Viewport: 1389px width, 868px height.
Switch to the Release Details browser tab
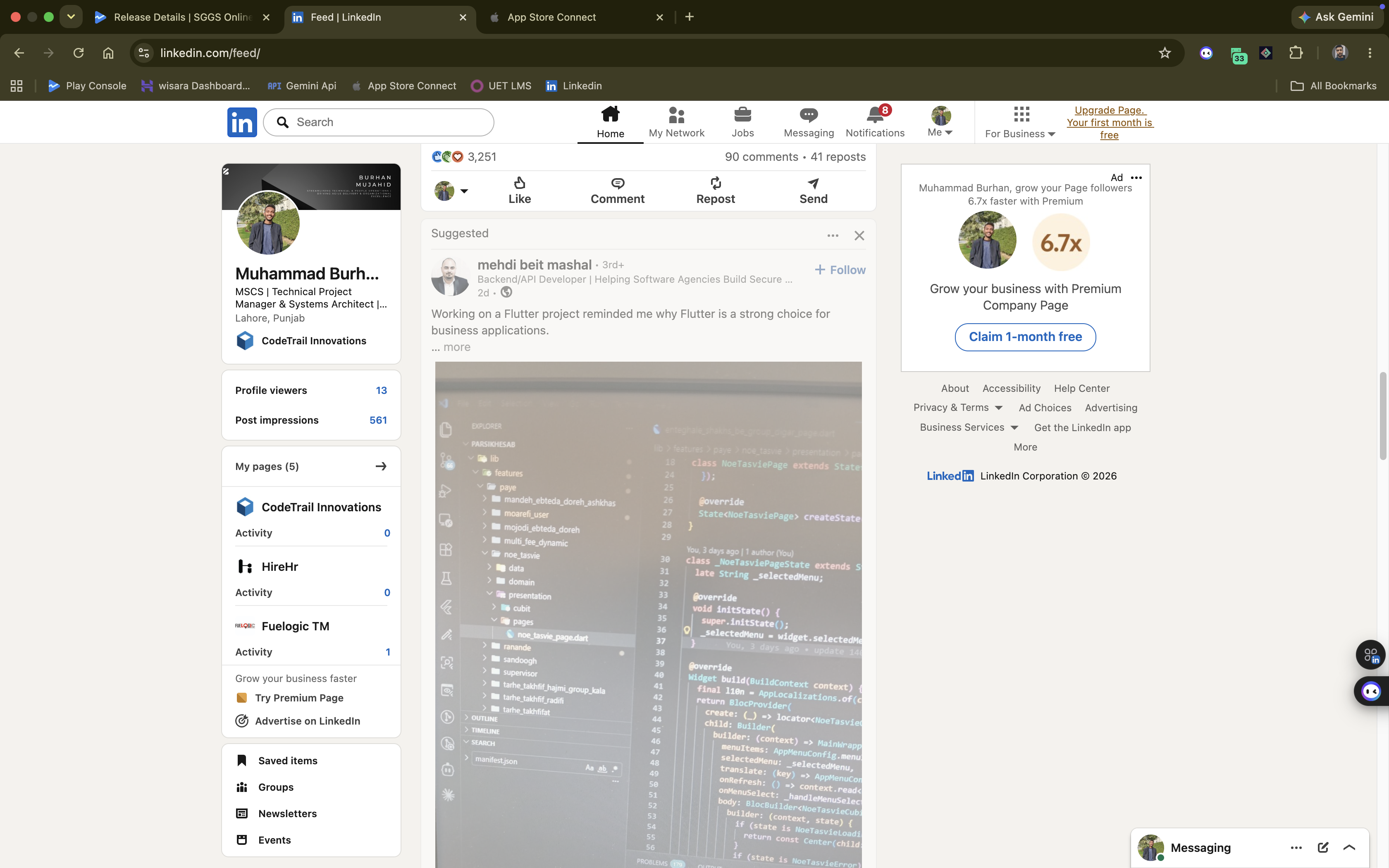click(x=183, y=17)
